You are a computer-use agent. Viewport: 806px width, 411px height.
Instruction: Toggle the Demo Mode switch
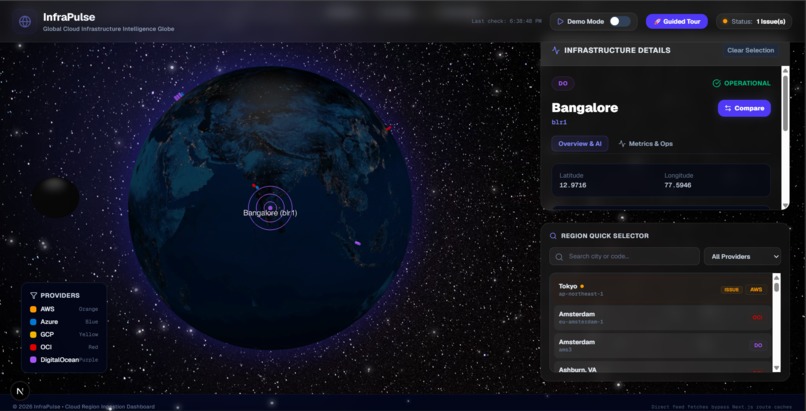coord(620,22)
